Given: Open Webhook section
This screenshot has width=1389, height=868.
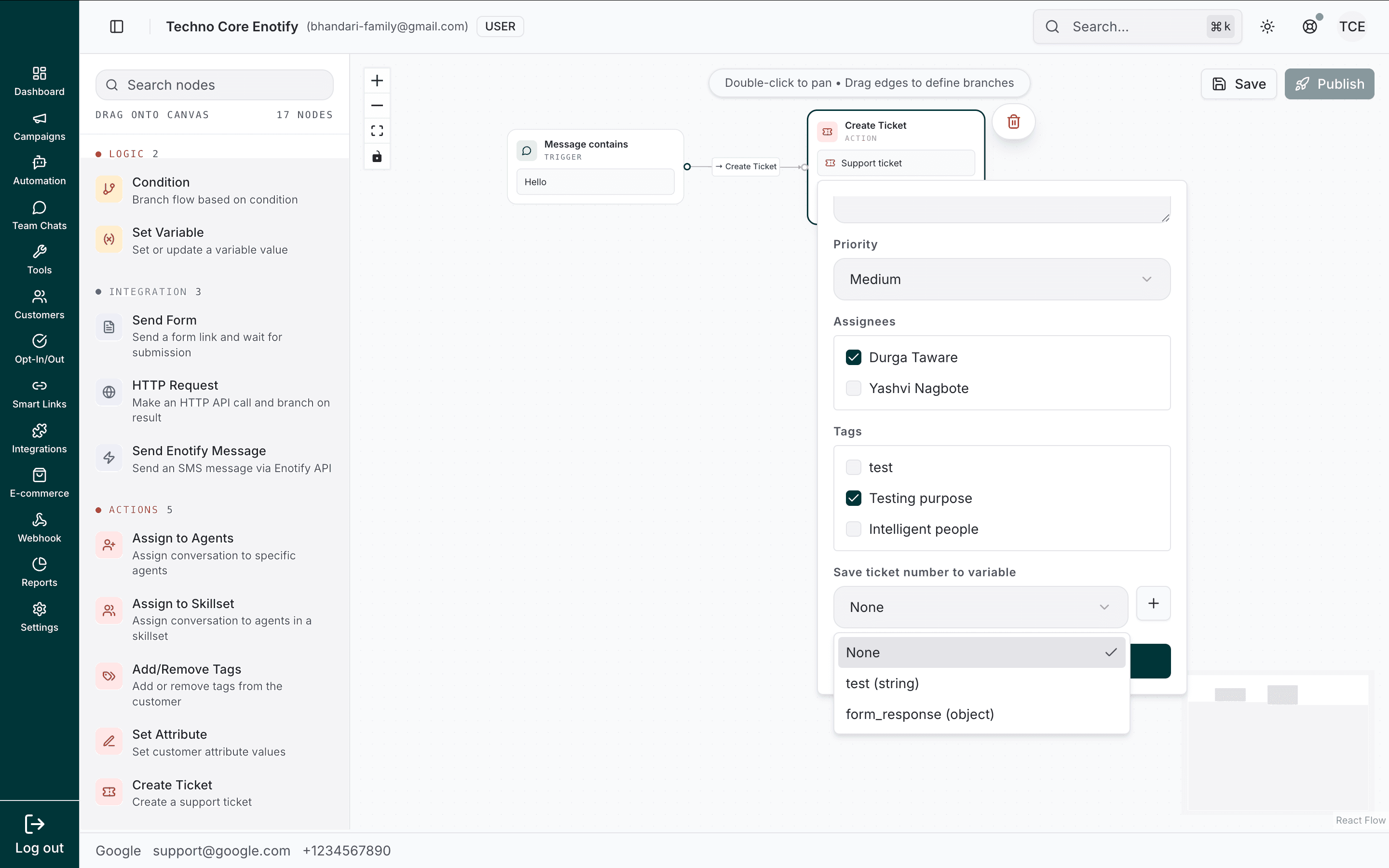Looking at the screenshot, I should [x=39, y=528].
